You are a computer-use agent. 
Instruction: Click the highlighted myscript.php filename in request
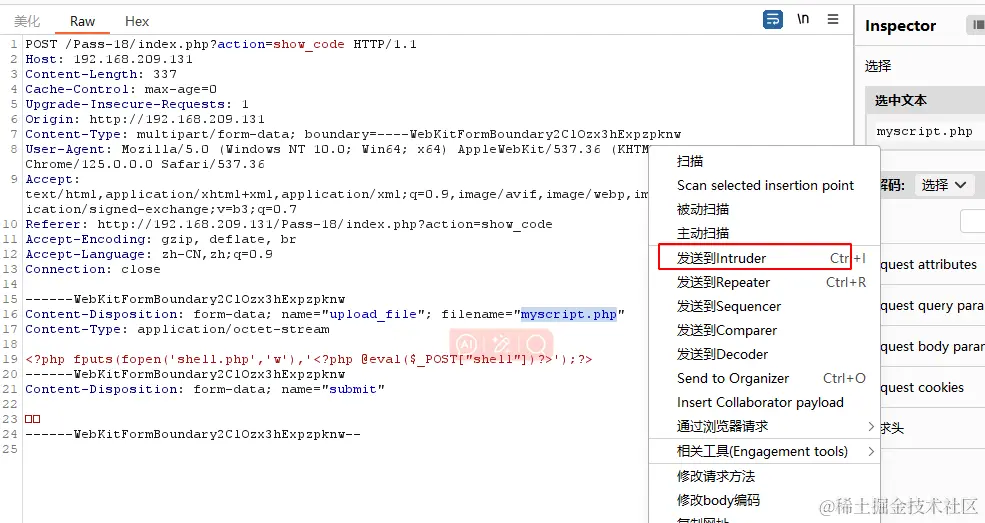pyautogui.click(x=569, y=314)
